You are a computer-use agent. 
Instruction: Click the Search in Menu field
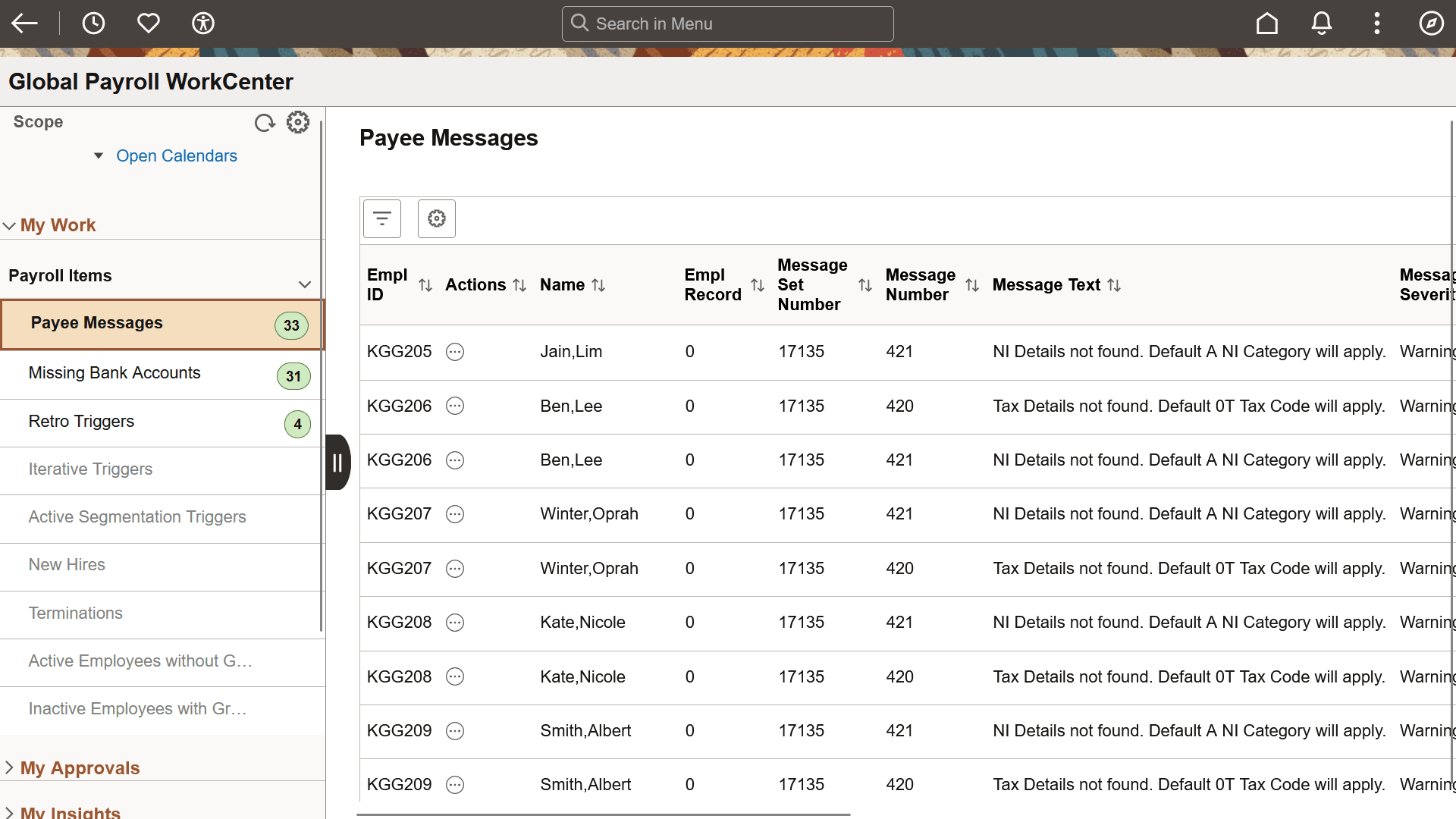pyautogui.click(x=726, y=24)
